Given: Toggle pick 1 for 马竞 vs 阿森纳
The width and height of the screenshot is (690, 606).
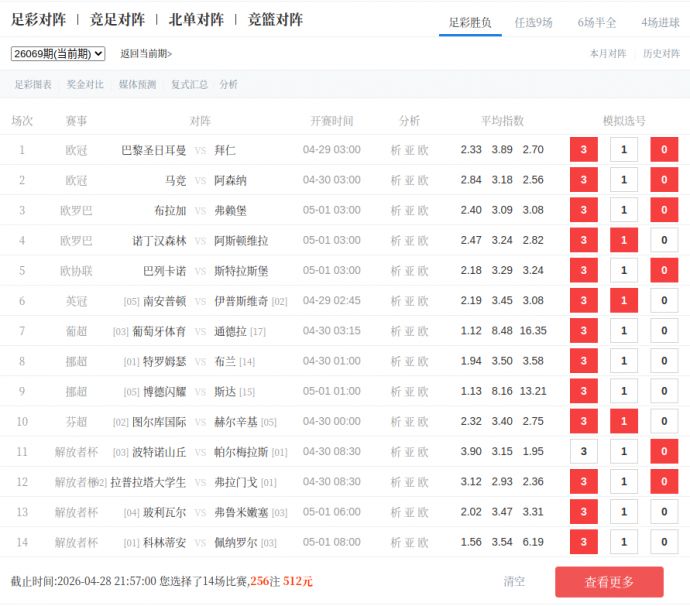Looking at the screenshot, I should (624, 180).
